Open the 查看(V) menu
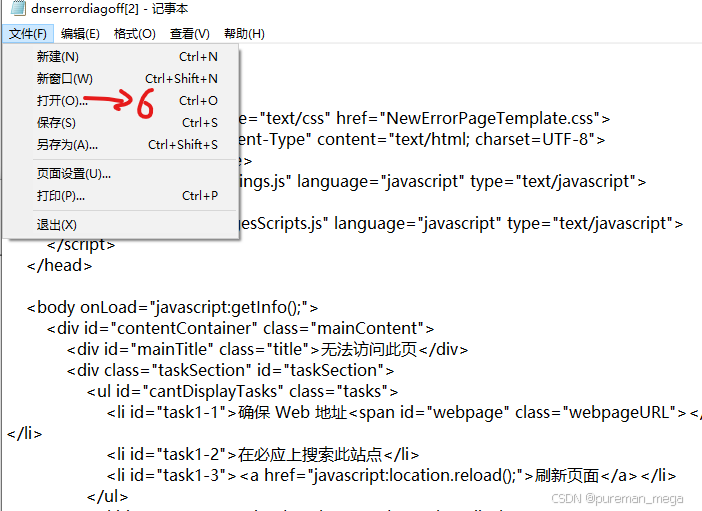Screen dimensions: 702x511 point(190,34)
